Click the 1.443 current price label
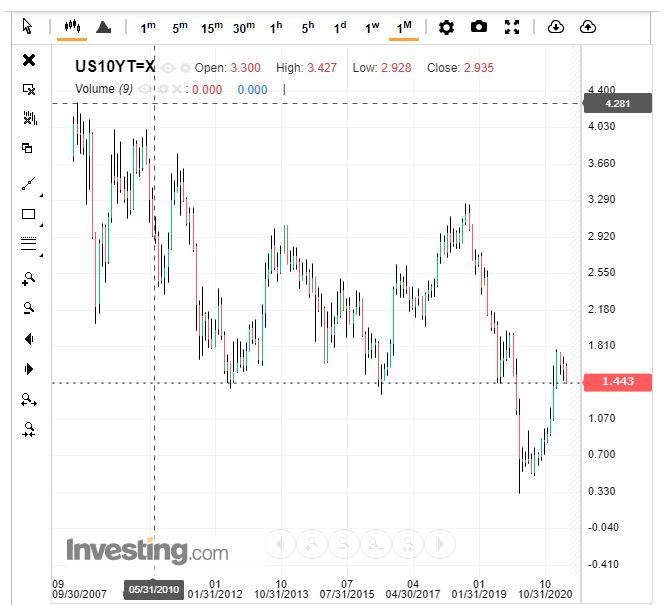 617,383
